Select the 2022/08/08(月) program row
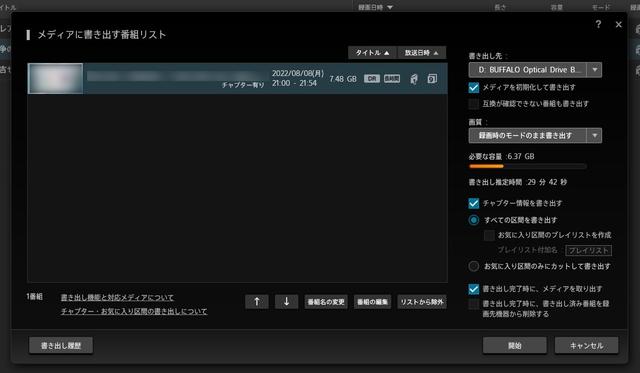 [x=237, y=78]
